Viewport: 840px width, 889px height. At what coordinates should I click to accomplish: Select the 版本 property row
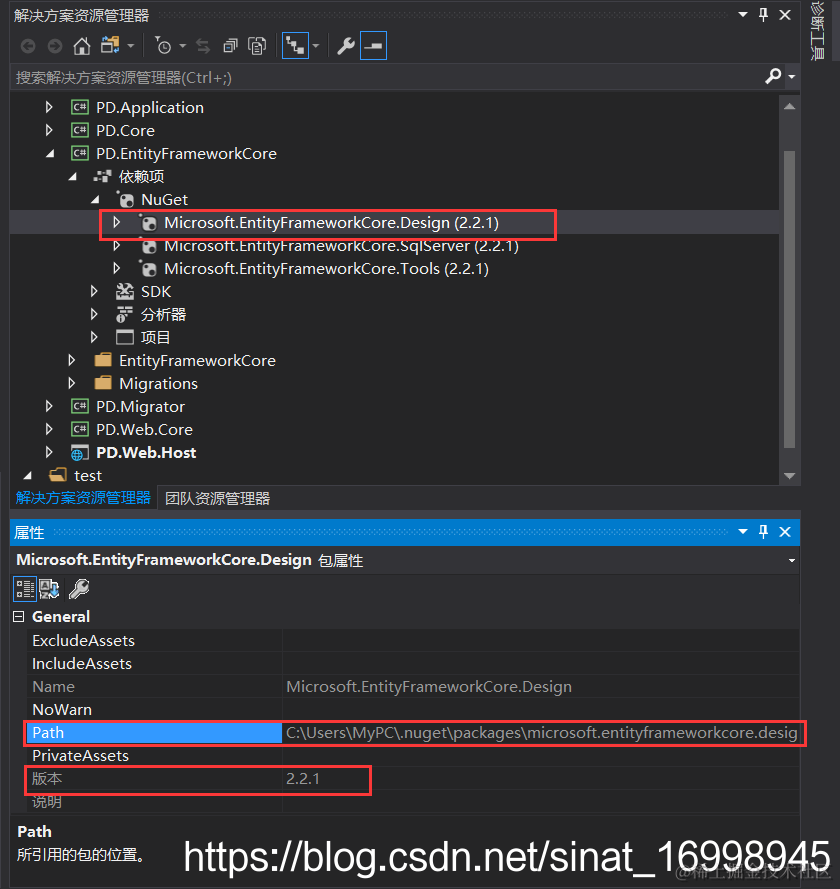[413, 778]
